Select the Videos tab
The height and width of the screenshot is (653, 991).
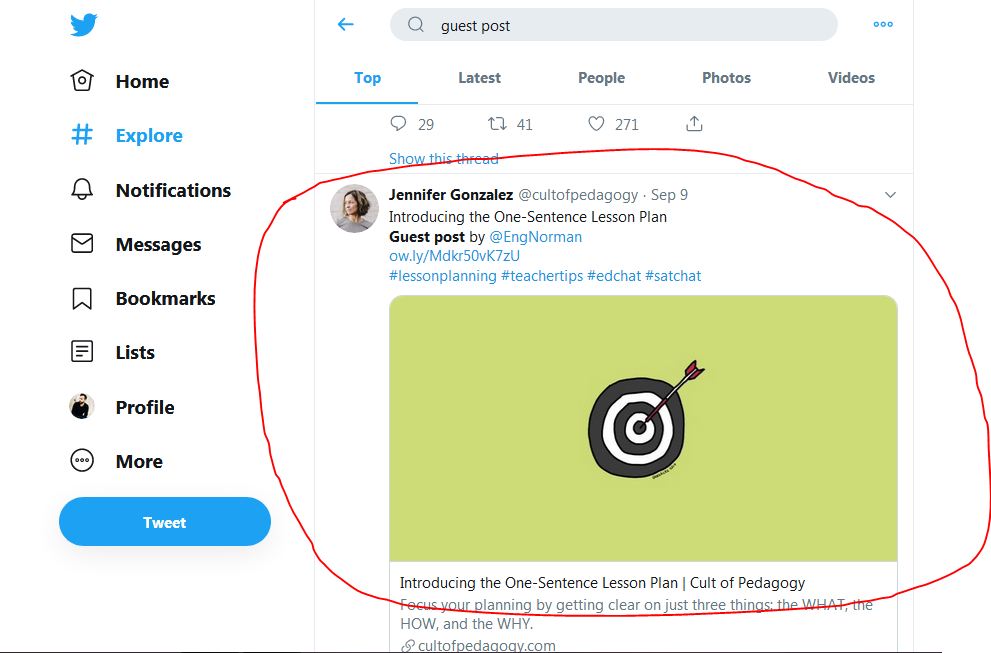point(851,78)
